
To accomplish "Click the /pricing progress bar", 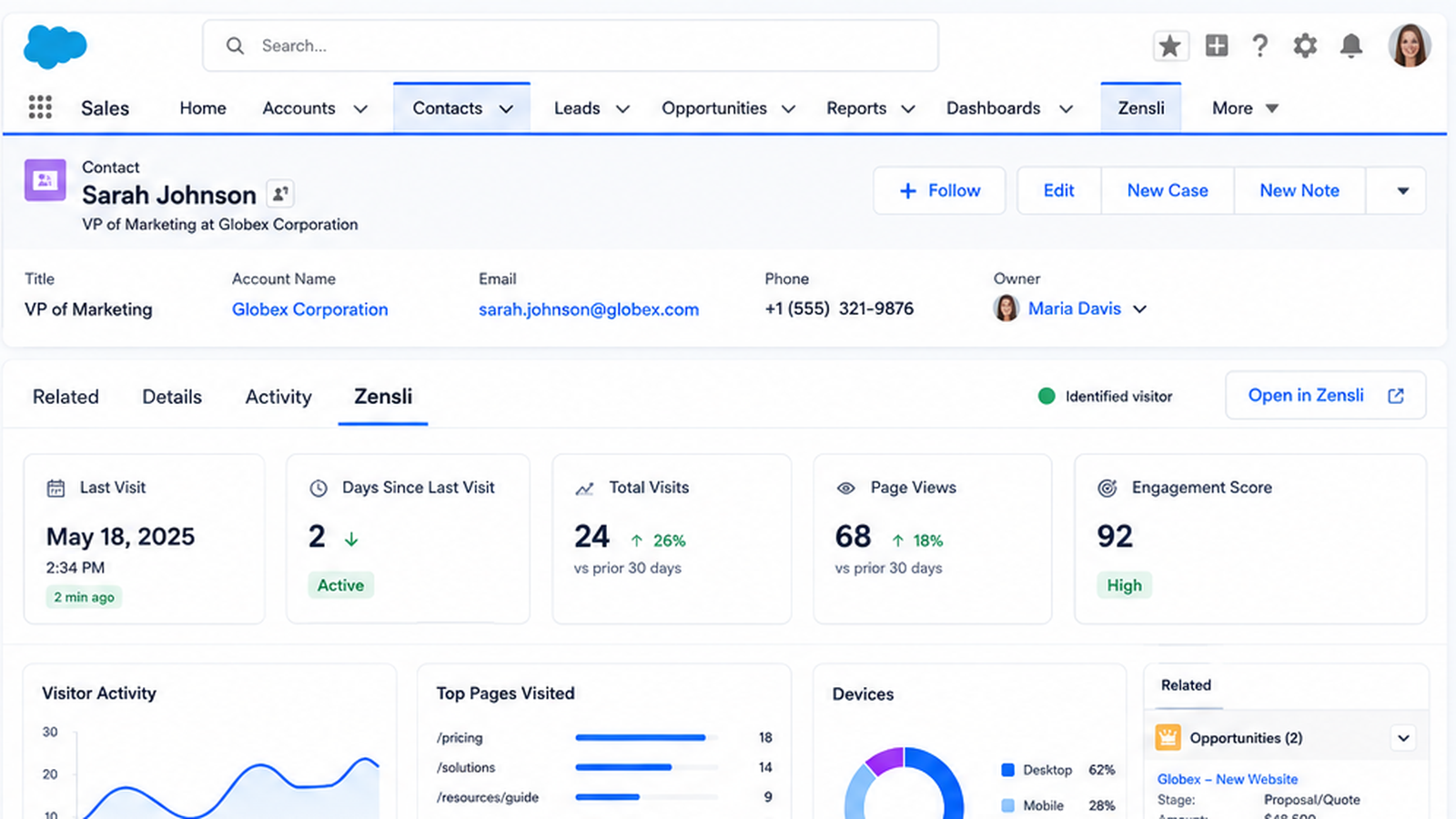I will click(x=646, y=737).
